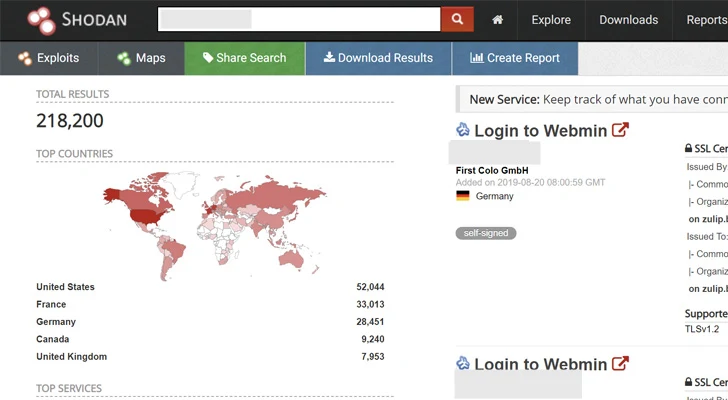Click the TOP COUNTRIES section heading
Image resolution: width=728 pixels, height=400 pixels.
(74, 154)
